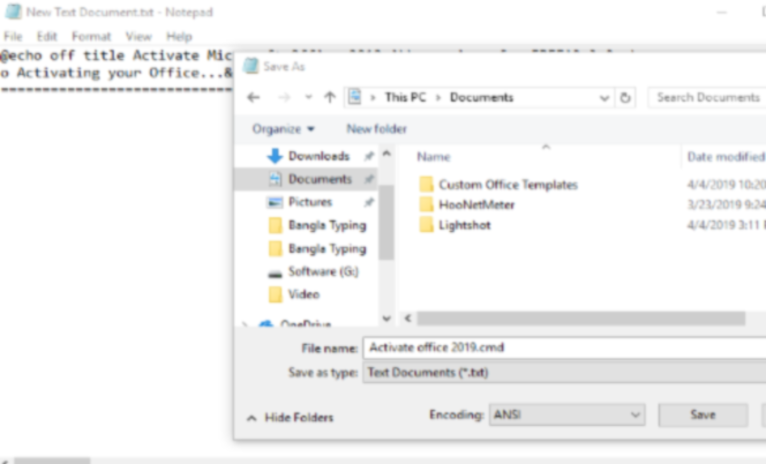The height and width of the screenshot is (464, 766).
Task: Click the navigation pane scroll down arrow
Action: [386, 318]
